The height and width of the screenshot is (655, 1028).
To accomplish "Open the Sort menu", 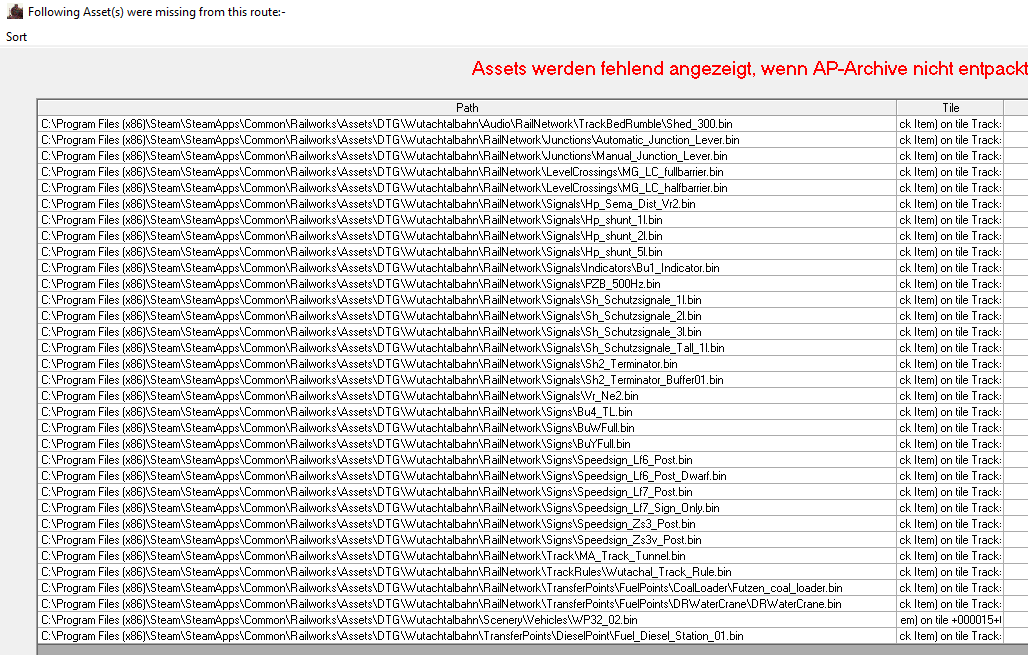I will click(16, 37).
